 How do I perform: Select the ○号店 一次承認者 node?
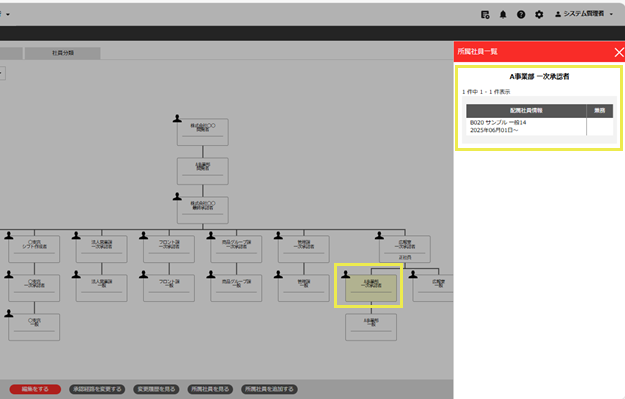(x=34, y=288)
